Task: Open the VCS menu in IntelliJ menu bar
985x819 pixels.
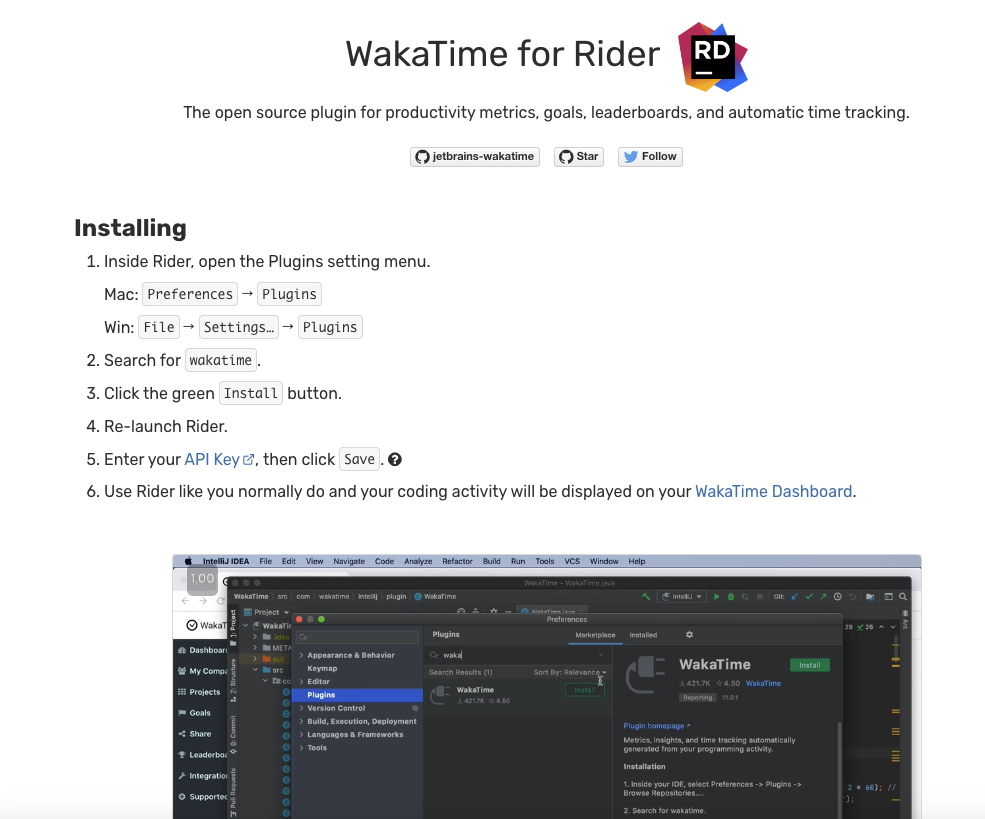Action: (x=572, y=561)
